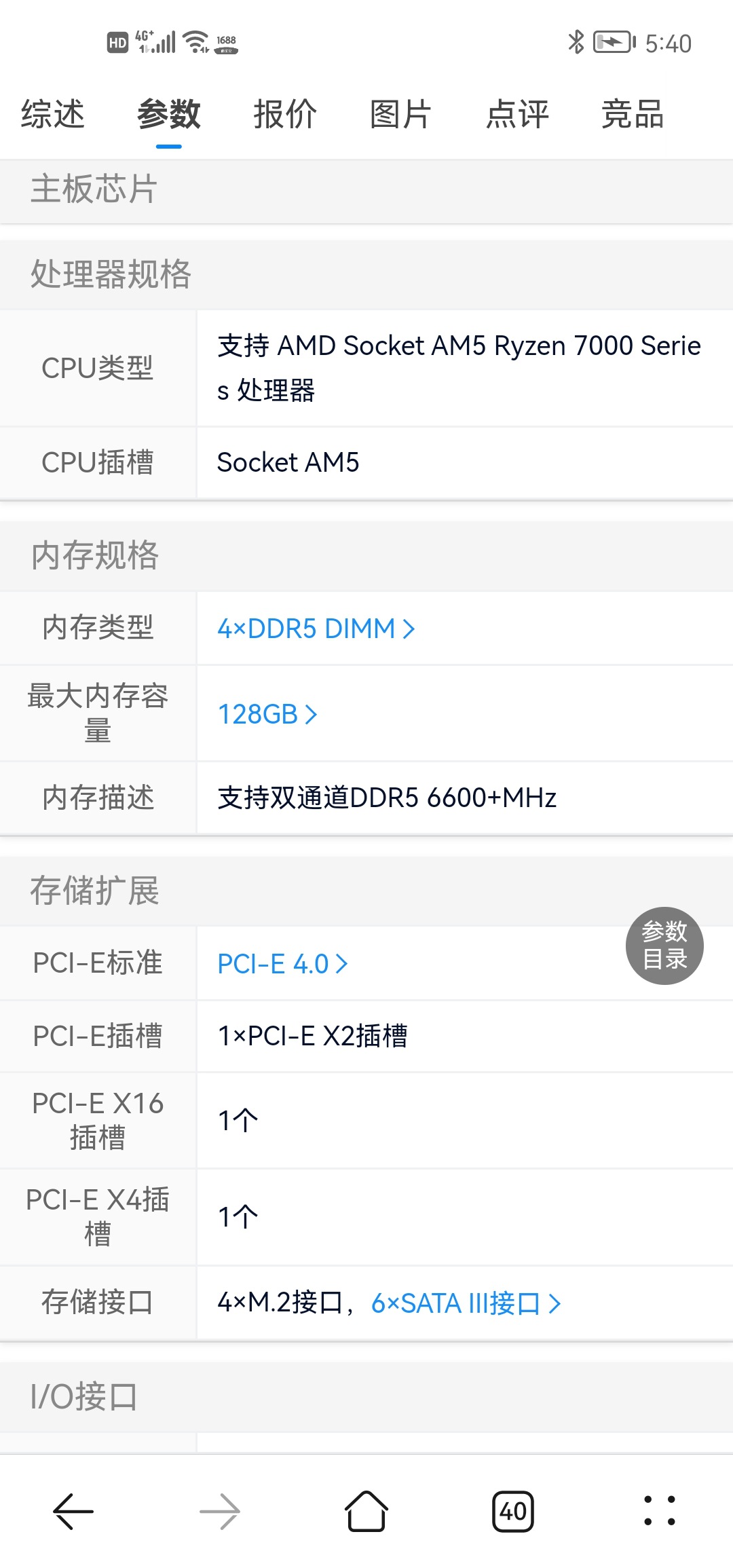Tap the Bluetooth status icon
Screen dimensions: 733x1568
(576, 42)
